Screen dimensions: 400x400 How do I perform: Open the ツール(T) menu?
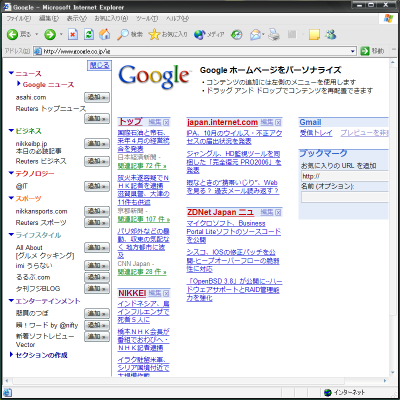[147, 18]
